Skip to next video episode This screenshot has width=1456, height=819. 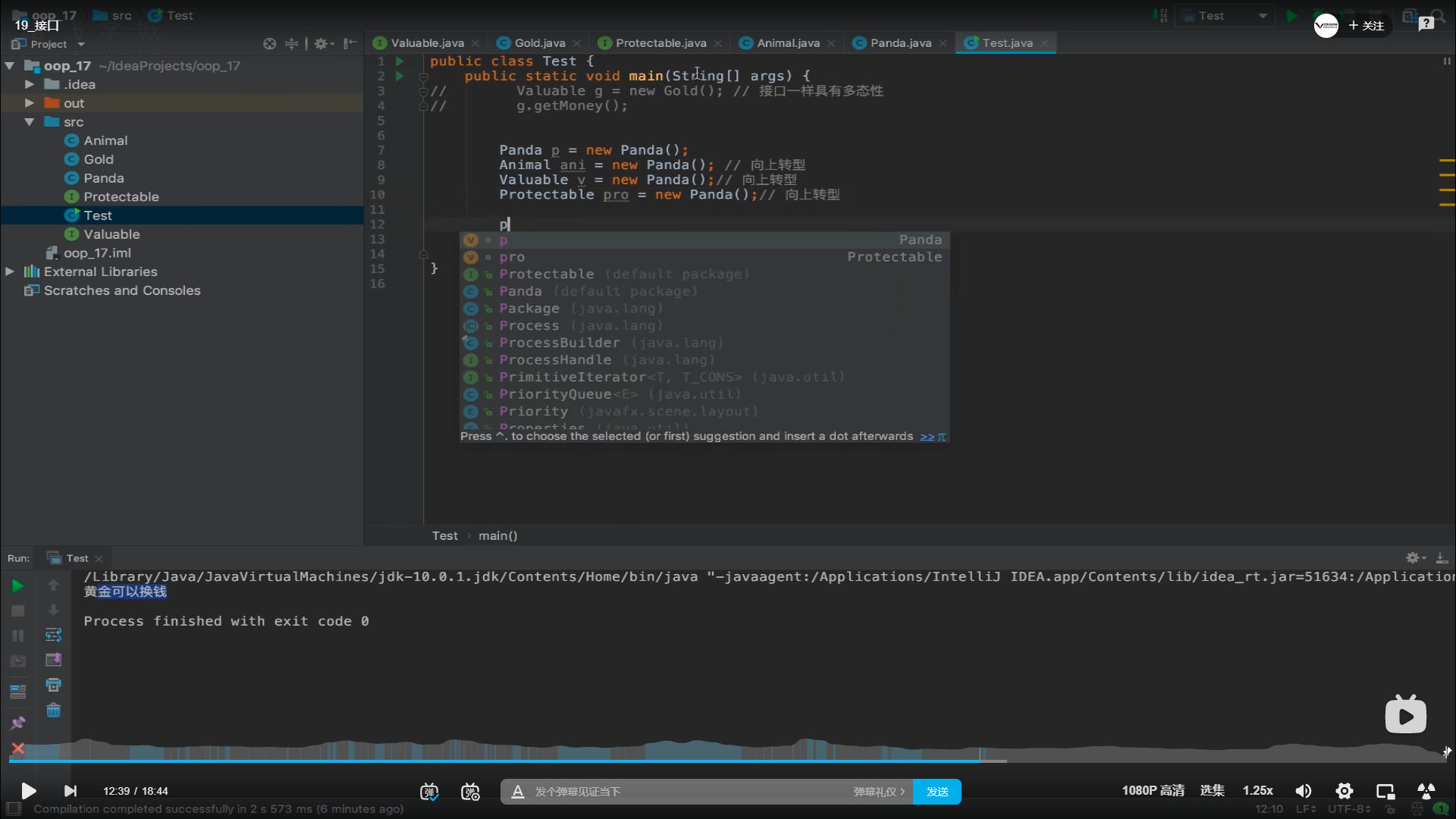pyautogui.click(x=70, y=791)
